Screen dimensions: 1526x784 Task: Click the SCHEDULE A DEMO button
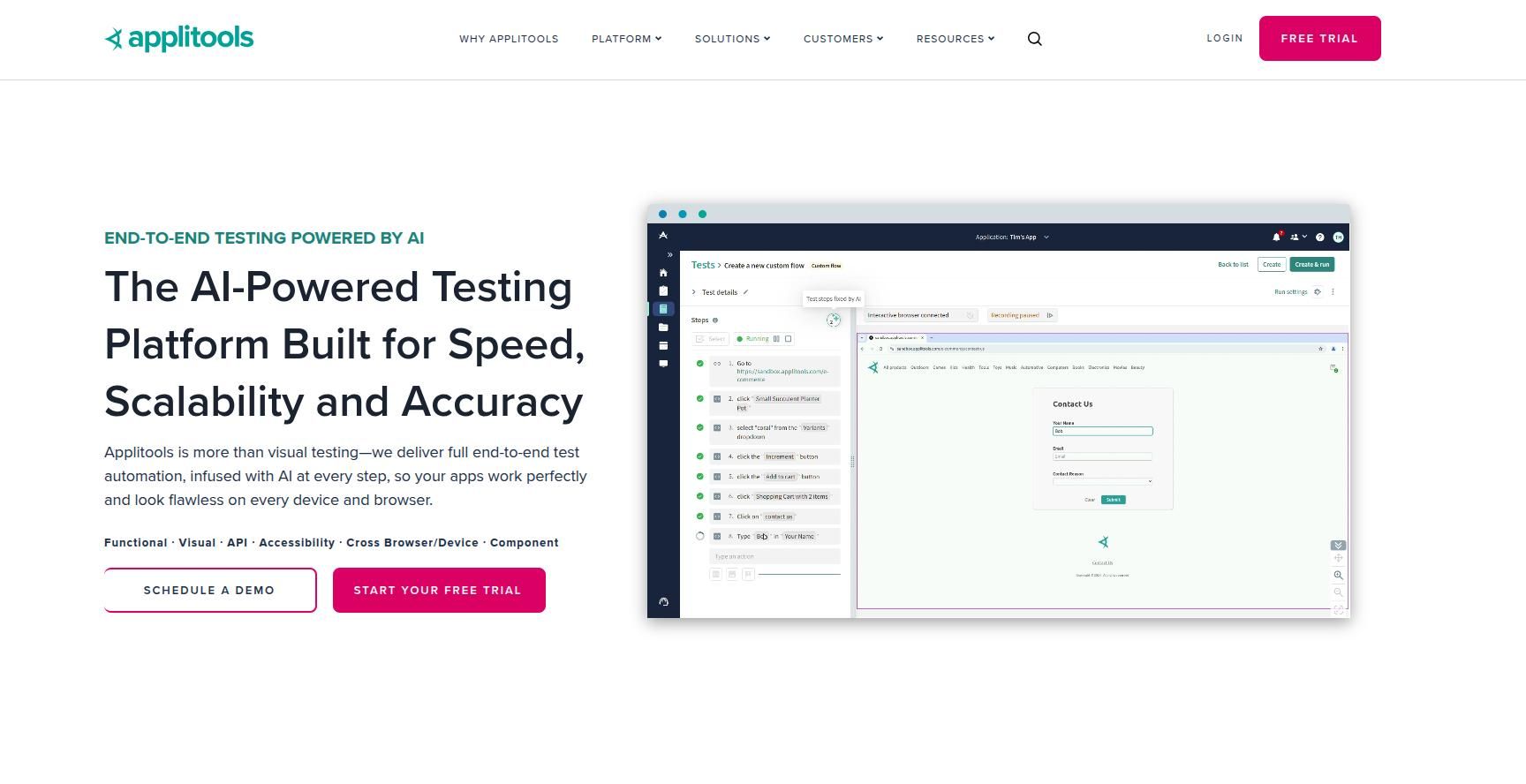click(x=209, y=590)
